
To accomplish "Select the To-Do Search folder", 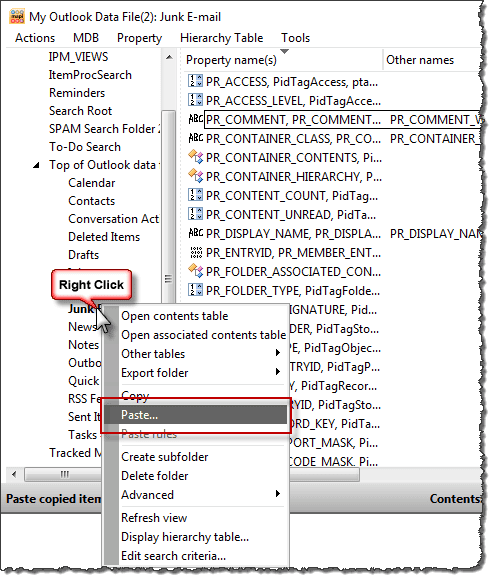I will 85,147.
